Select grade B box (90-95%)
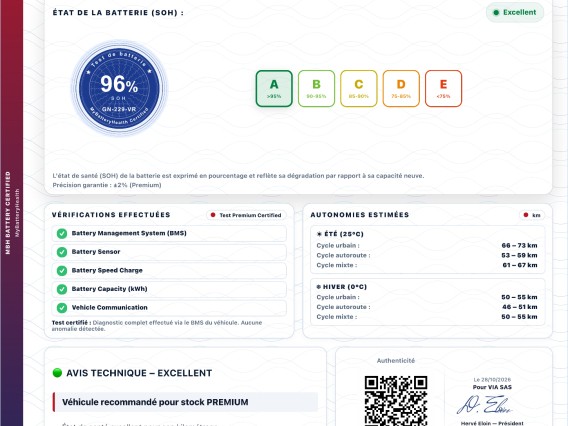The width and height of the screenshot is (568, 426). tap(316, 88)
